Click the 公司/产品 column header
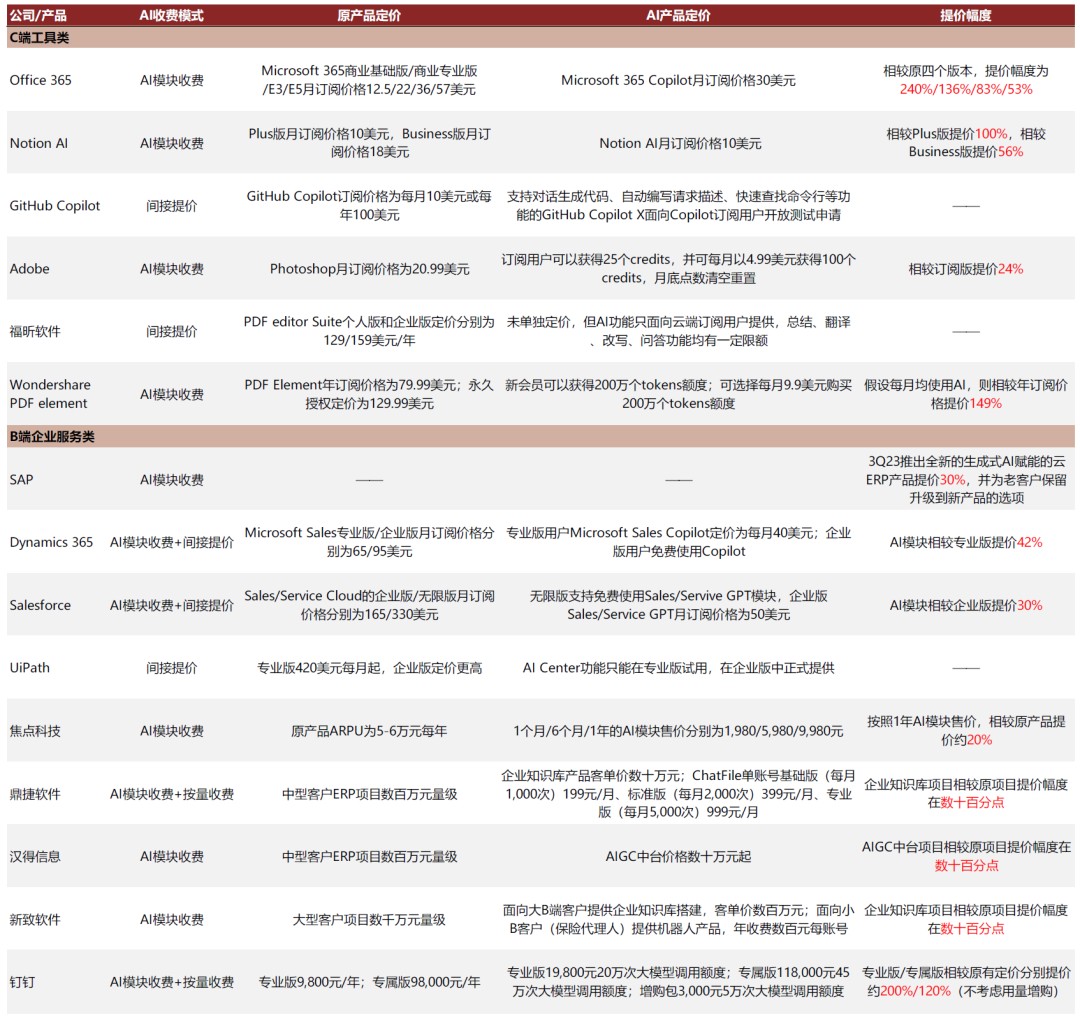Viewport: 1080px width, 1019px height. pyautogui.click(x=38, y=15)
